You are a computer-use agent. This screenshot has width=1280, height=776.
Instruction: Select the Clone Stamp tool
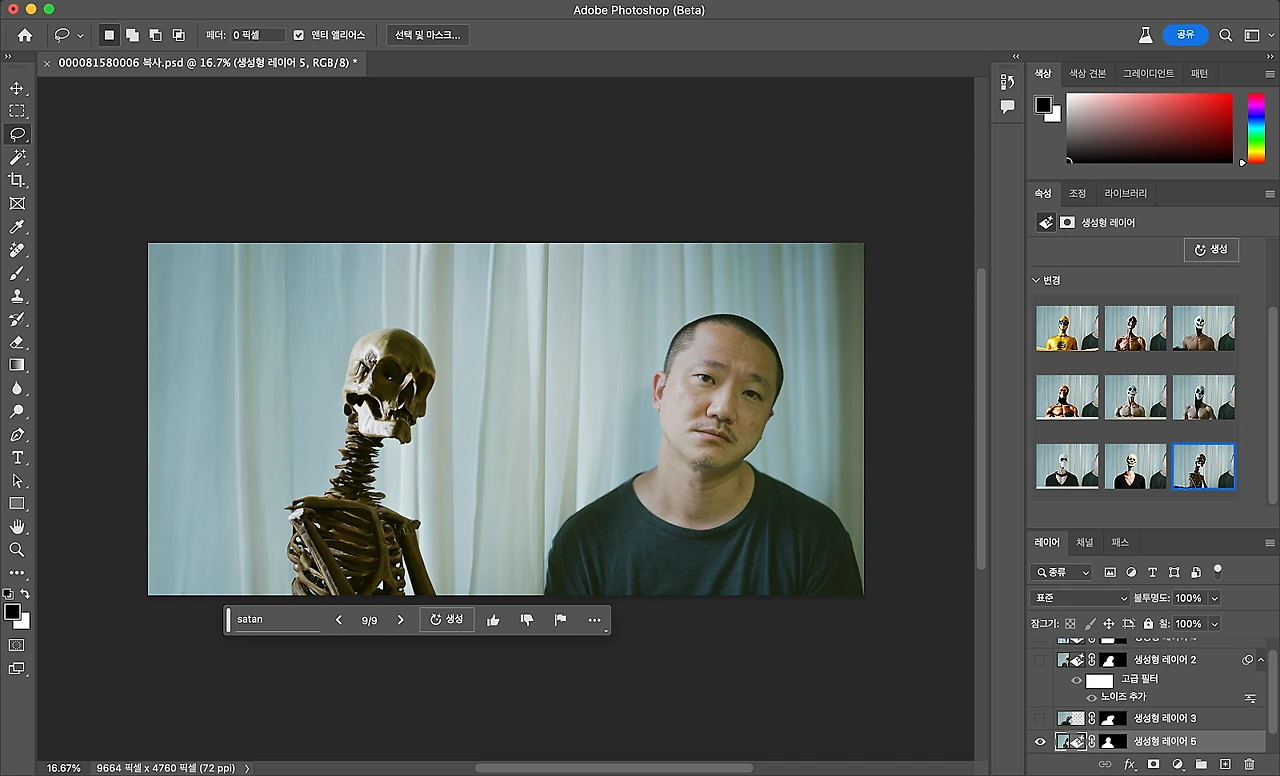(17, 296)
